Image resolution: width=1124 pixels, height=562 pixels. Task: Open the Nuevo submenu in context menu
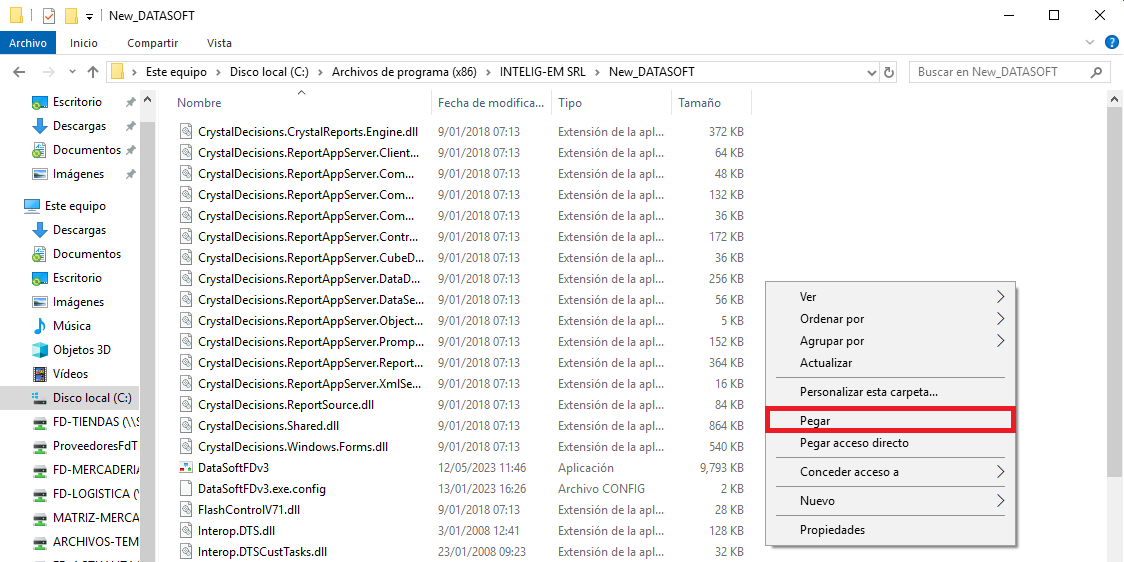tap(890, 501)
